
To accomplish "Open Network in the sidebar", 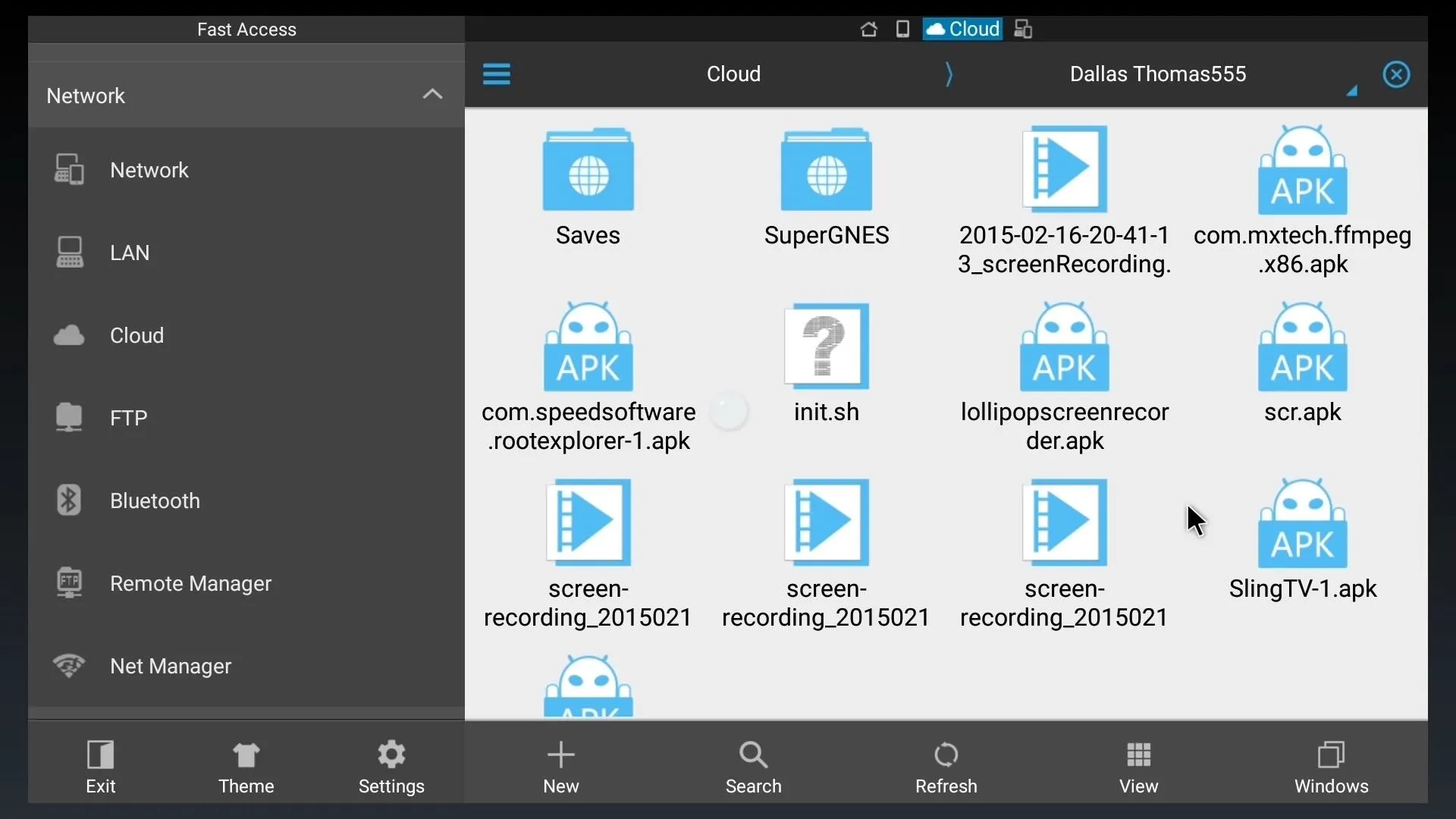I will pos(246,170).
